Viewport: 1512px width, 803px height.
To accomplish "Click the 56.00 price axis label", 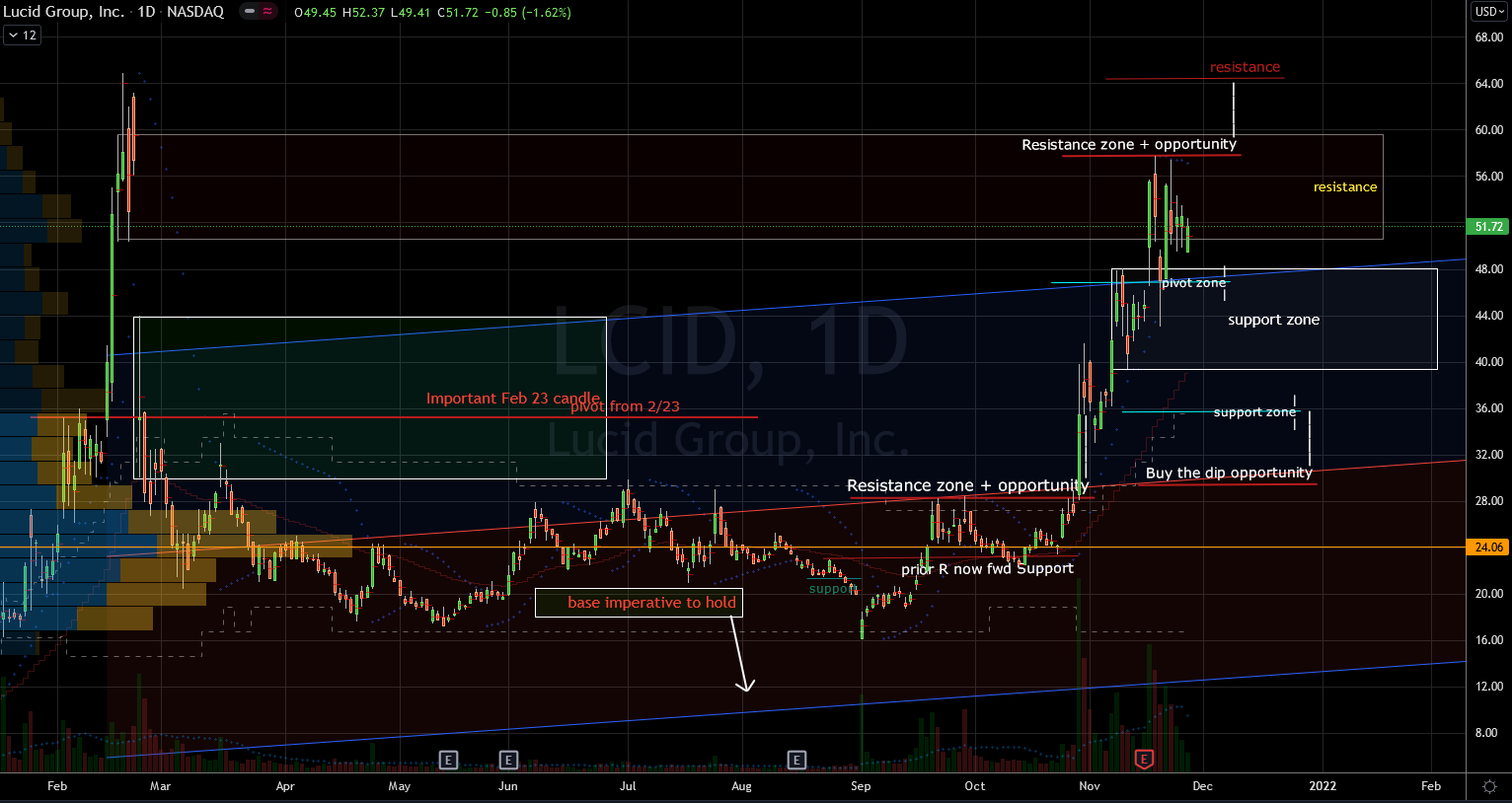I will tap(1488, 177).
